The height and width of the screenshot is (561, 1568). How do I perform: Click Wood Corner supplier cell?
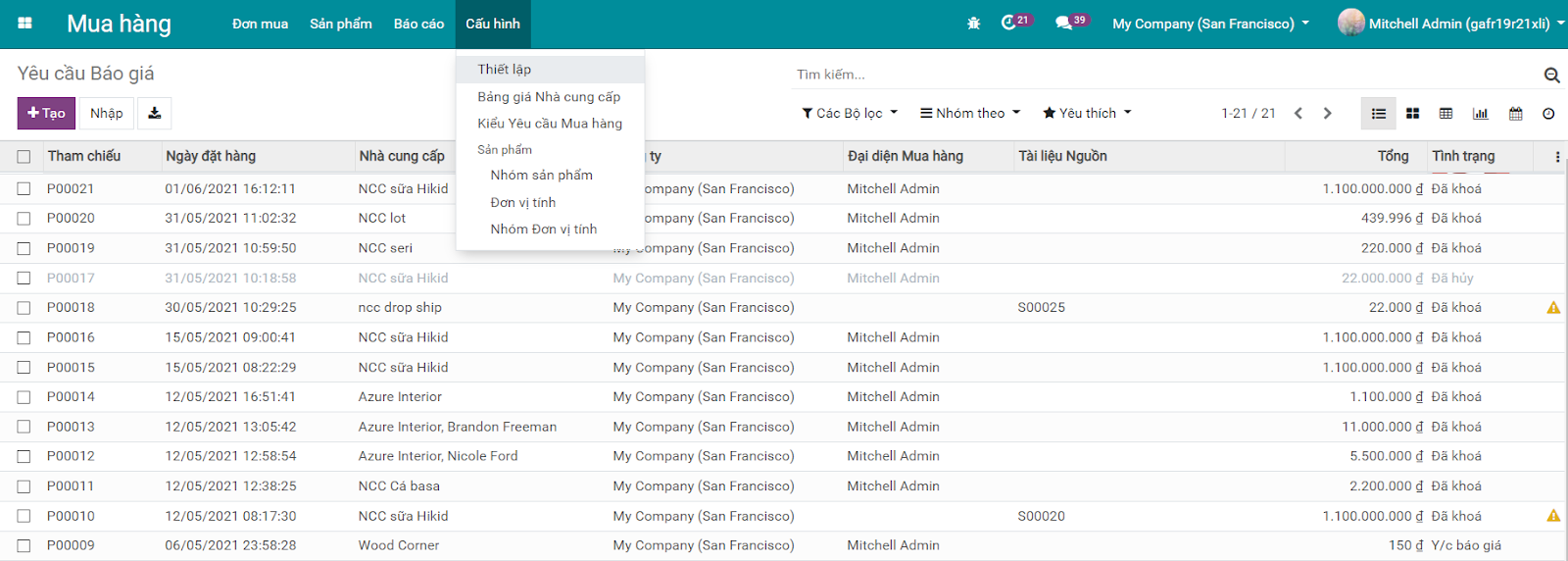(399, 545)
